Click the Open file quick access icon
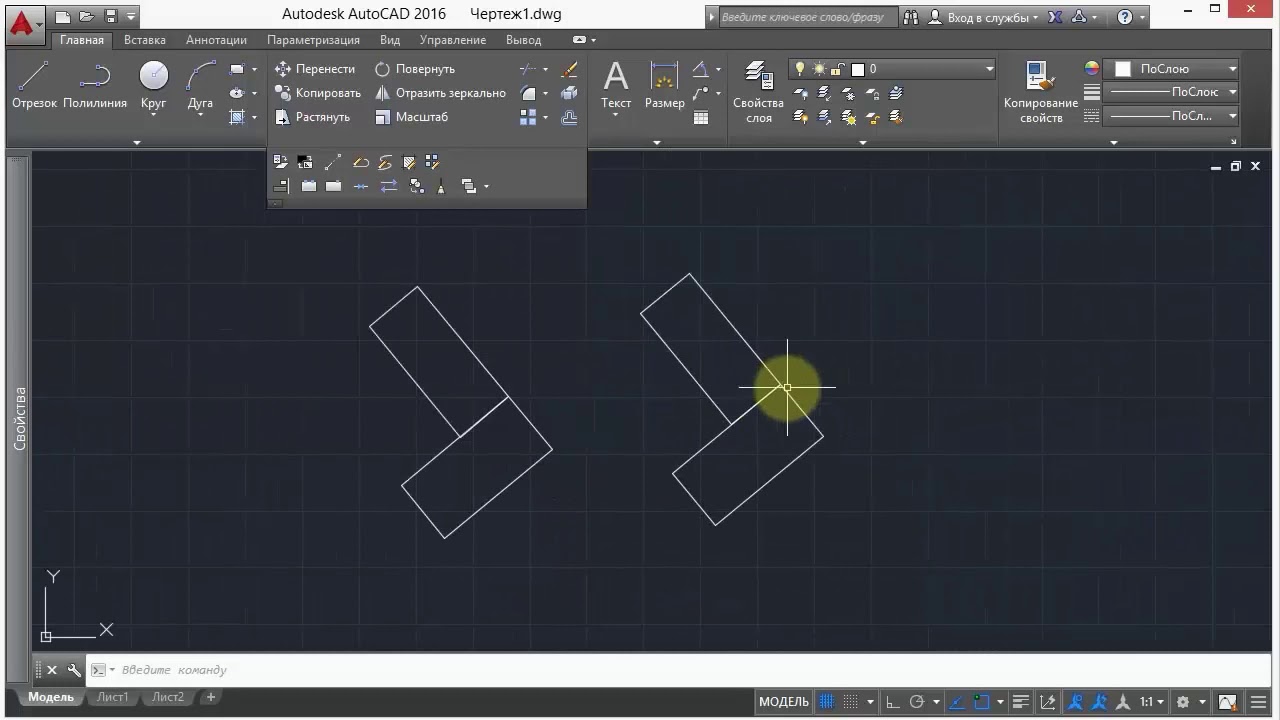 [87, 17]
